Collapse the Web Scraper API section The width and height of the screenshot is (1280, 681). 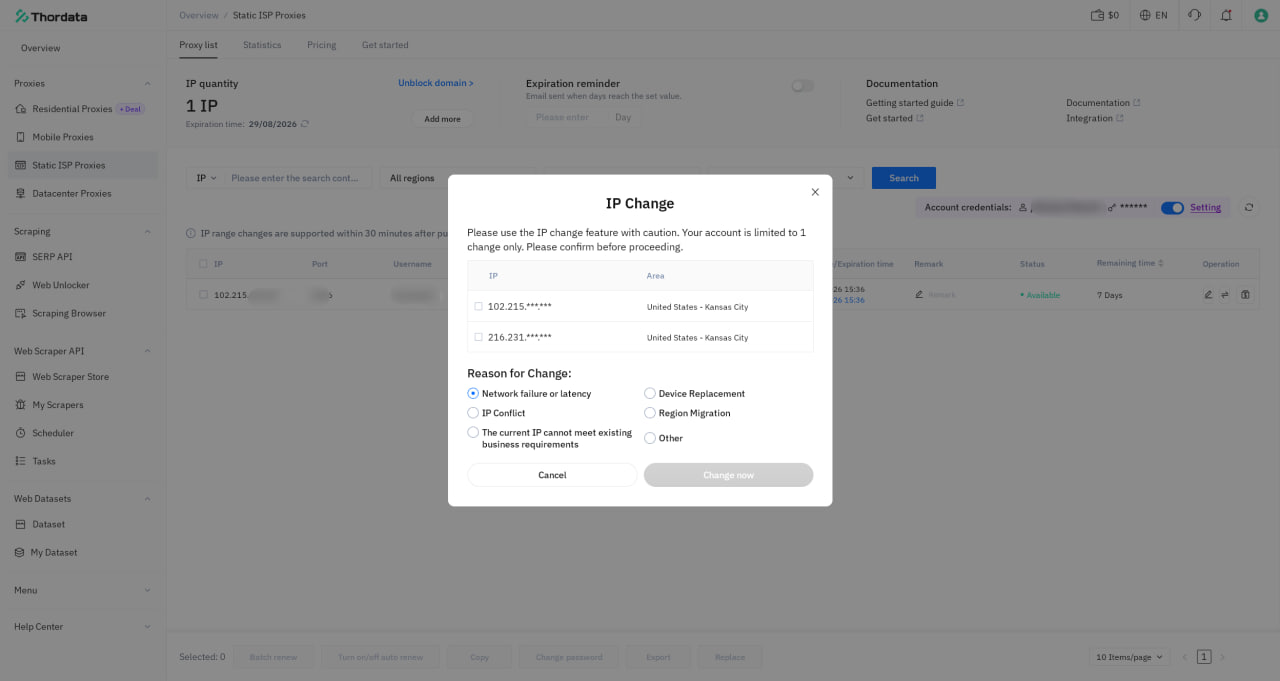click(x=147, y=351)
